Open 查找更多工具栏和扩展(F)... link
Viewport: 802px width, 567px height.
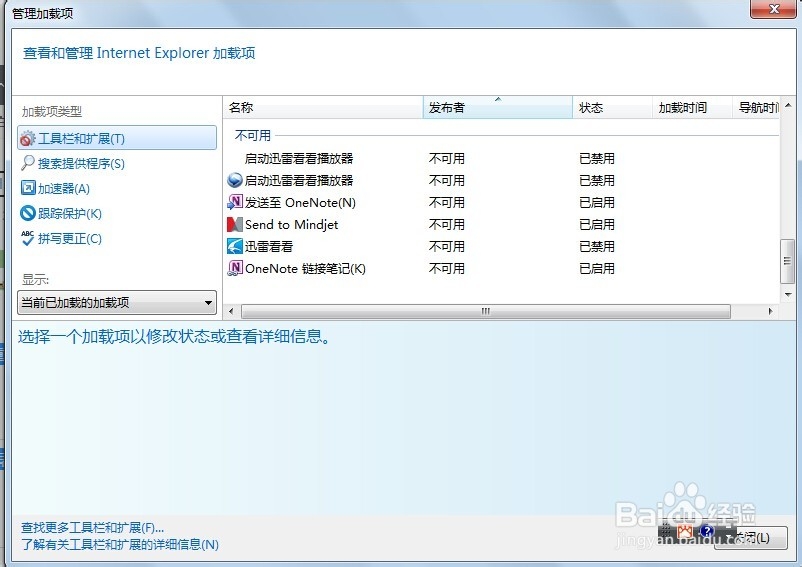(x=92, y=528)
